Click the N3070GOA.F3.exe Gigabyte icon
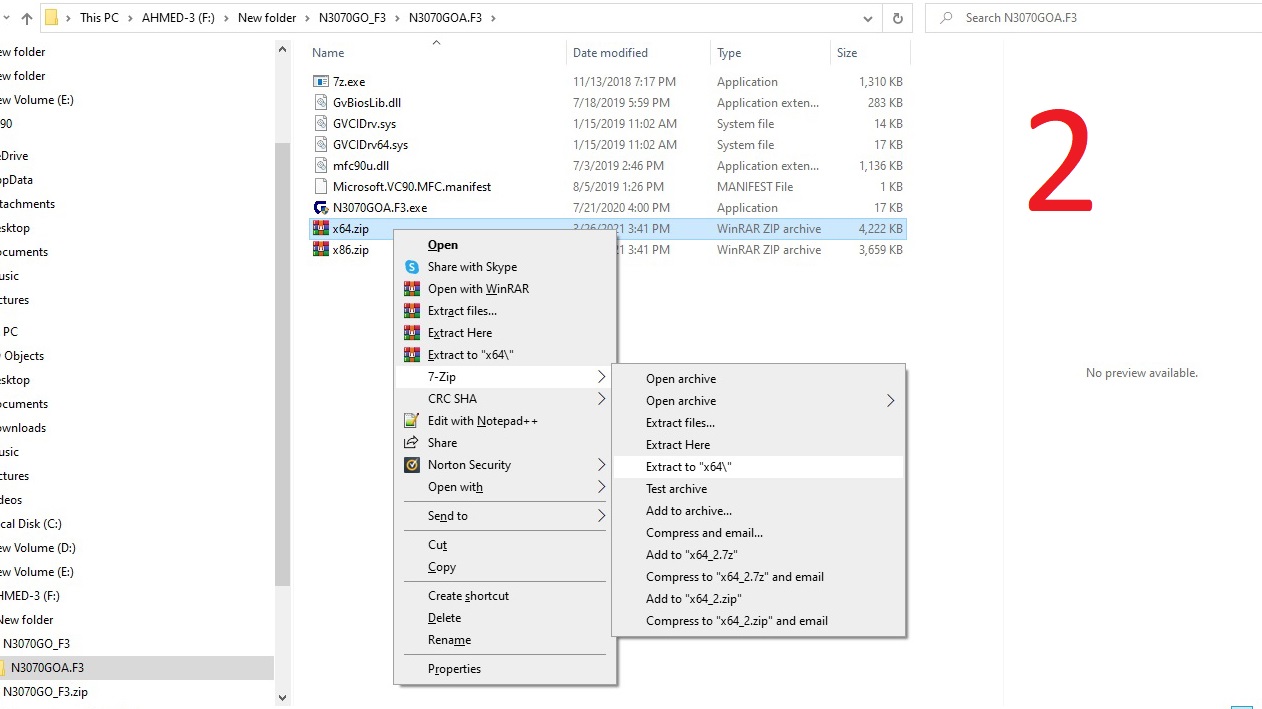The image size is (1262, 709). pyautogui.click(x=320, y=208)
